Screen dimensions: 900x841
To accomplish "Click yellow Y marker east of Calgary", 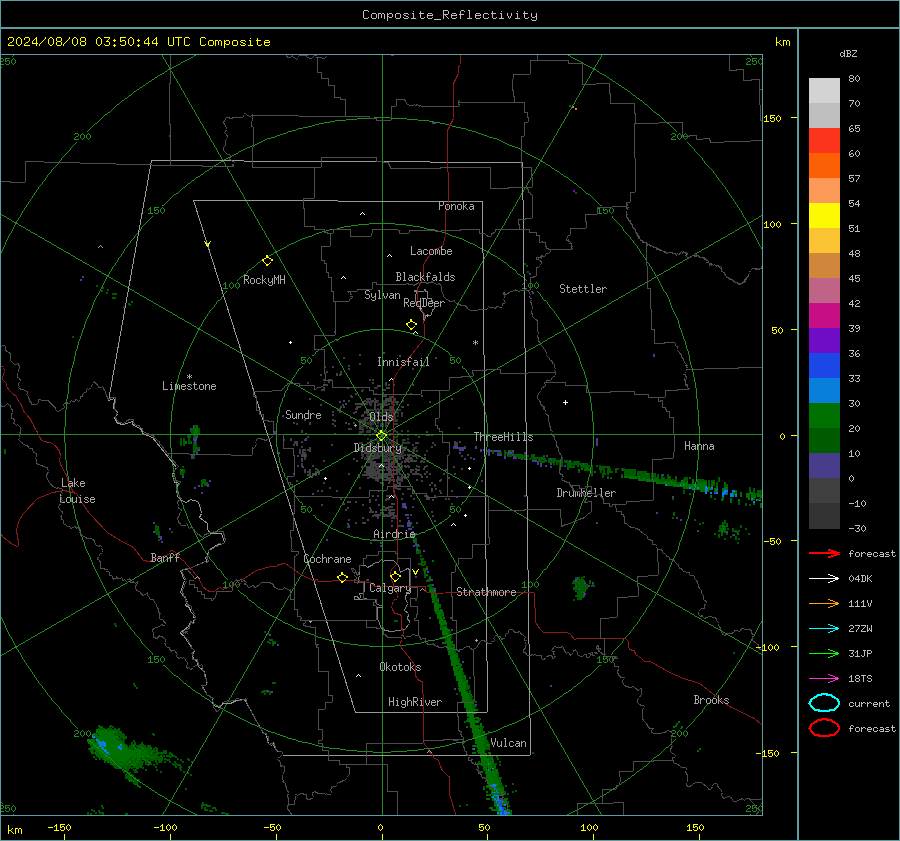I will click(415, 572).
